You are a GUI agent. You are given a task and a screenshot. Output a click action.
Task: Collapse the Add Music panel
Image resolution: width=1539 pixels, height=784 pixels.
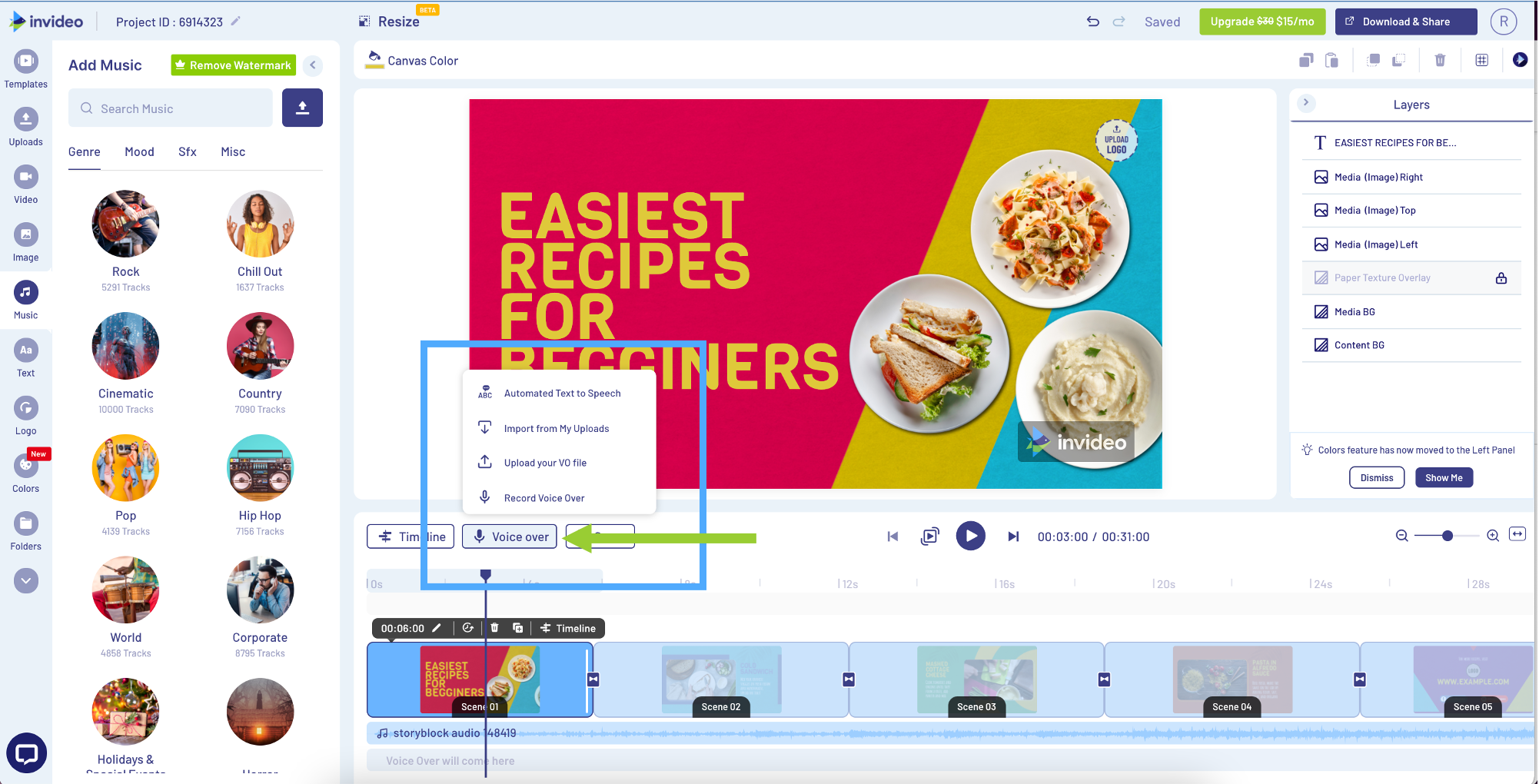pos(313,65)
